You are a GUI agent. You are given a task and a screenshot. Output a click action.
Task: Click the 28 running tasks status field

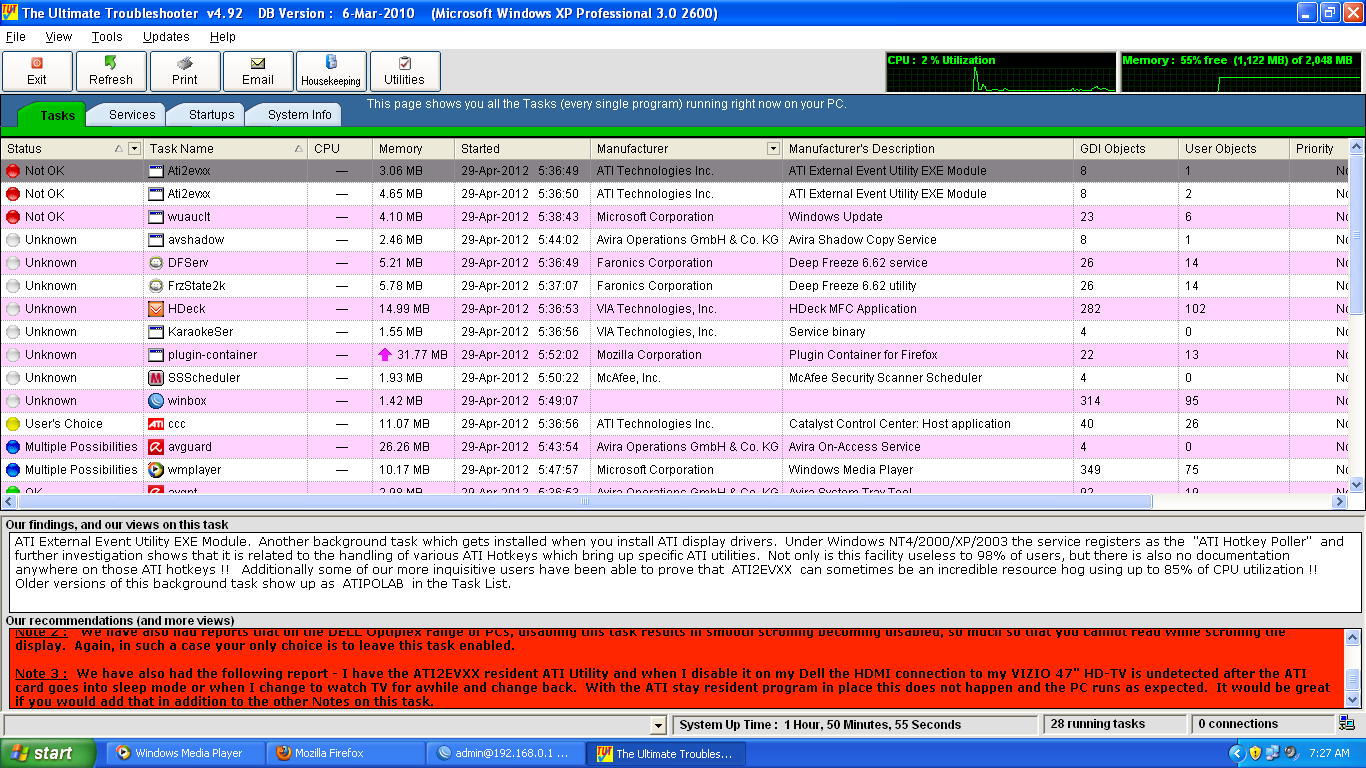pyautogui.click(x=1115, y=725)
